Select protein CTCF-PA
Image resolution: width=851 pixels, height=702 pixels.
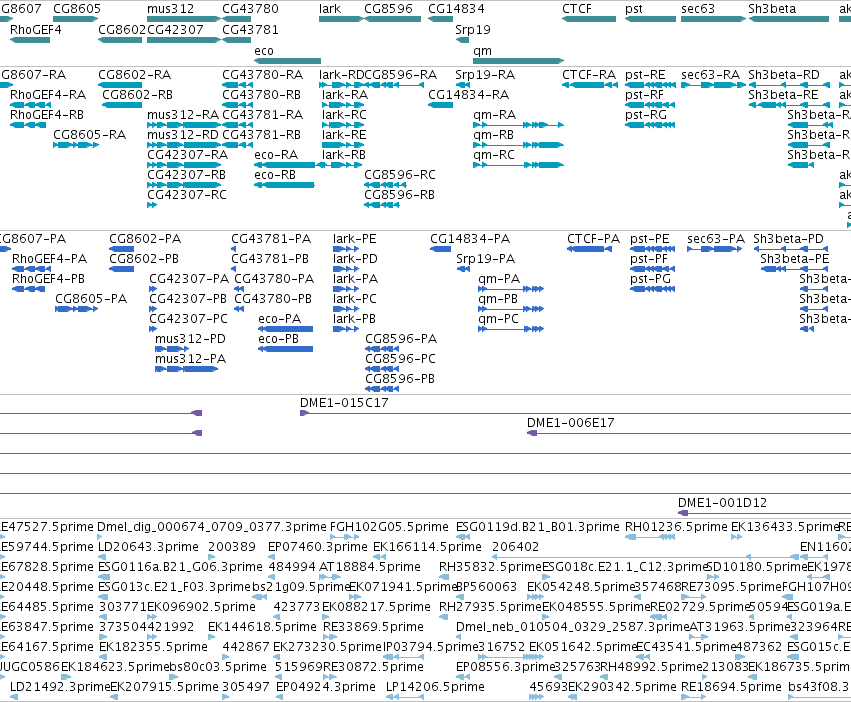[593, 239]
